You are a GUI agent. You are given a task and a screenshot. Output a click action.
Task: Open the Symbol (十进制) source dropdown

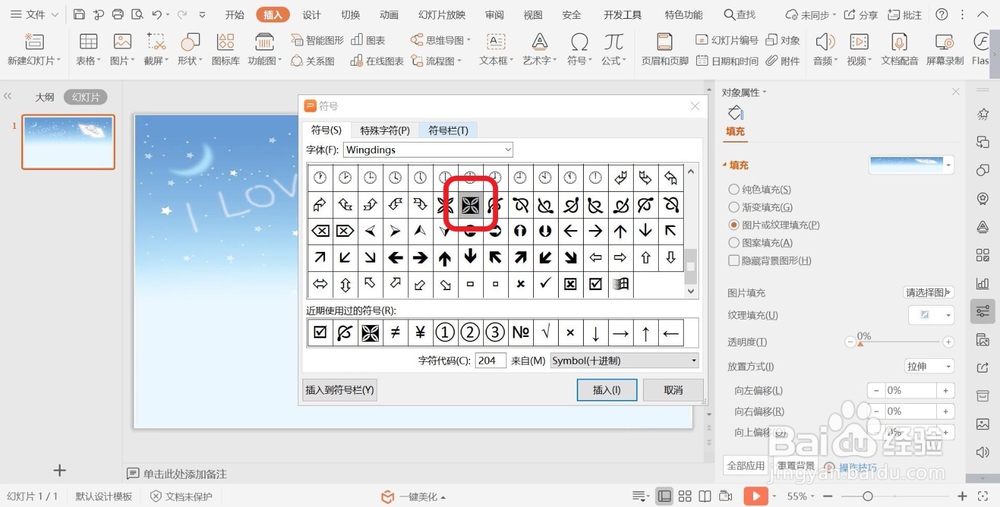point(624,360)
